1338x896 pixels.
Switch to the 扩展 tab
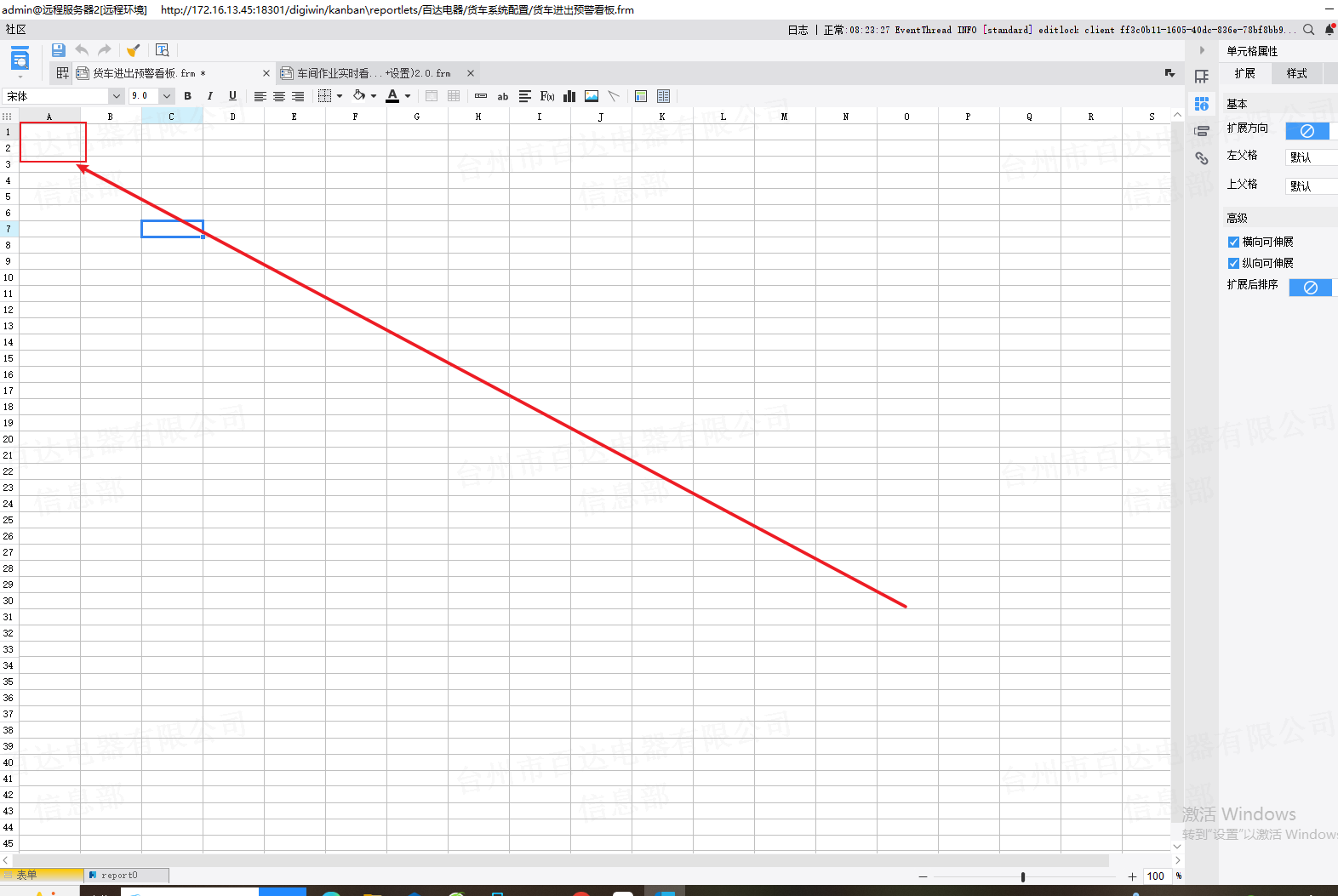(x=1245, y=74)
